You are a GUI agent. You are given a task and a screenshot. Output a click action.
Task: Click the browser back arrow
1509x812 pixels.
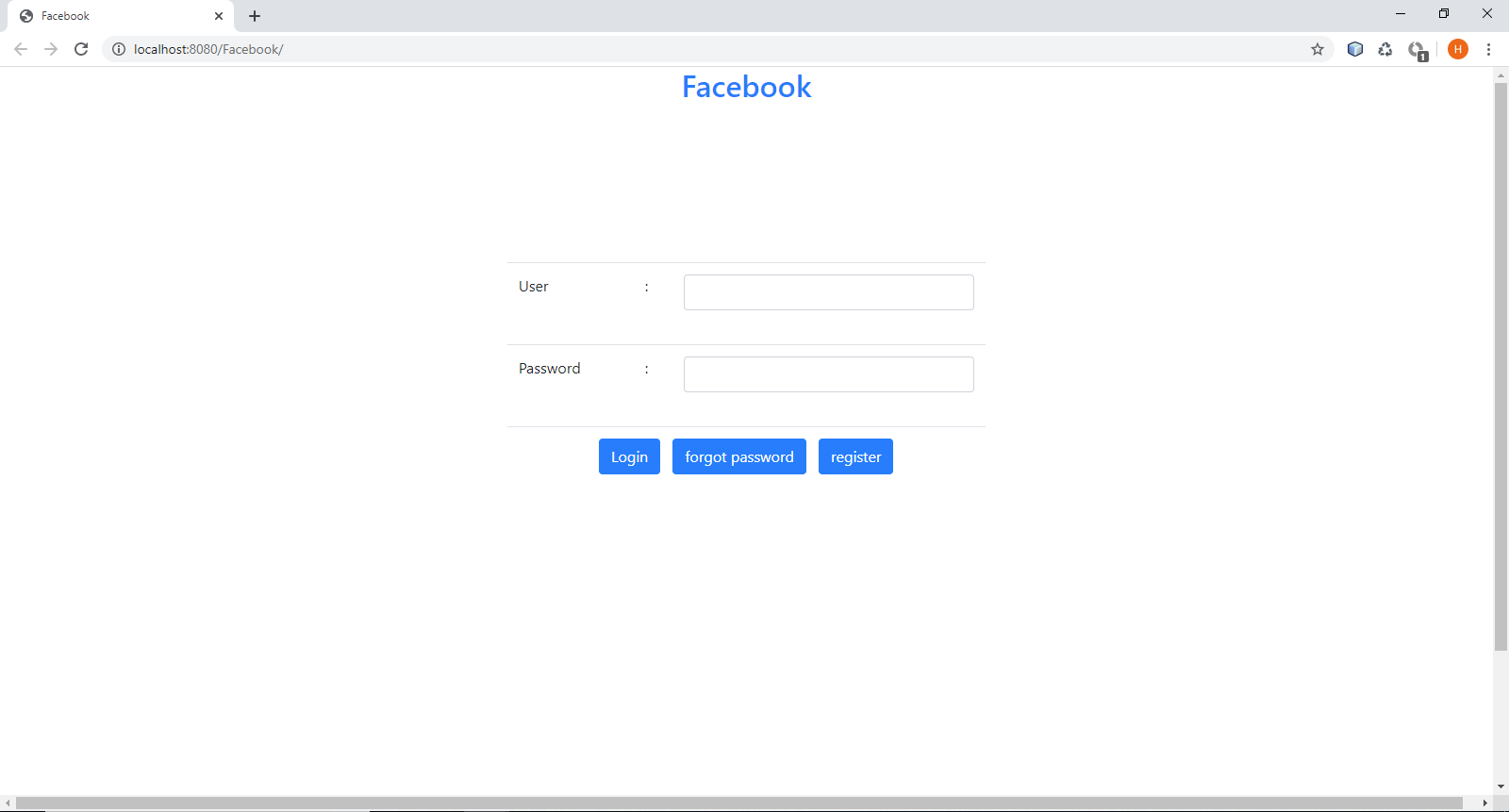21,49
